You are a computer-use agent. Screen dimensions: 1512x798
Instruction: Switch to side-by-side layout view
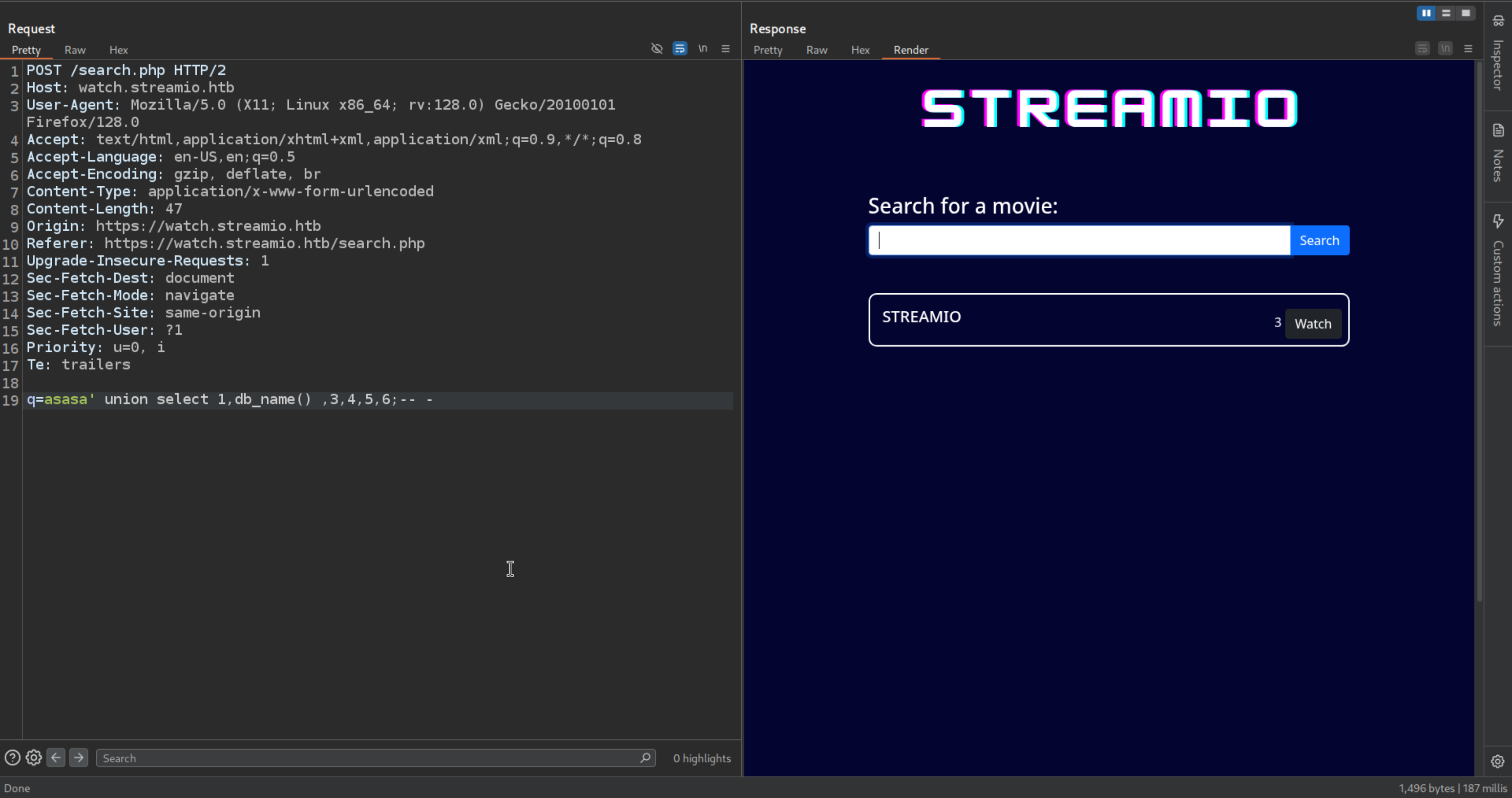pos(1426,13)
